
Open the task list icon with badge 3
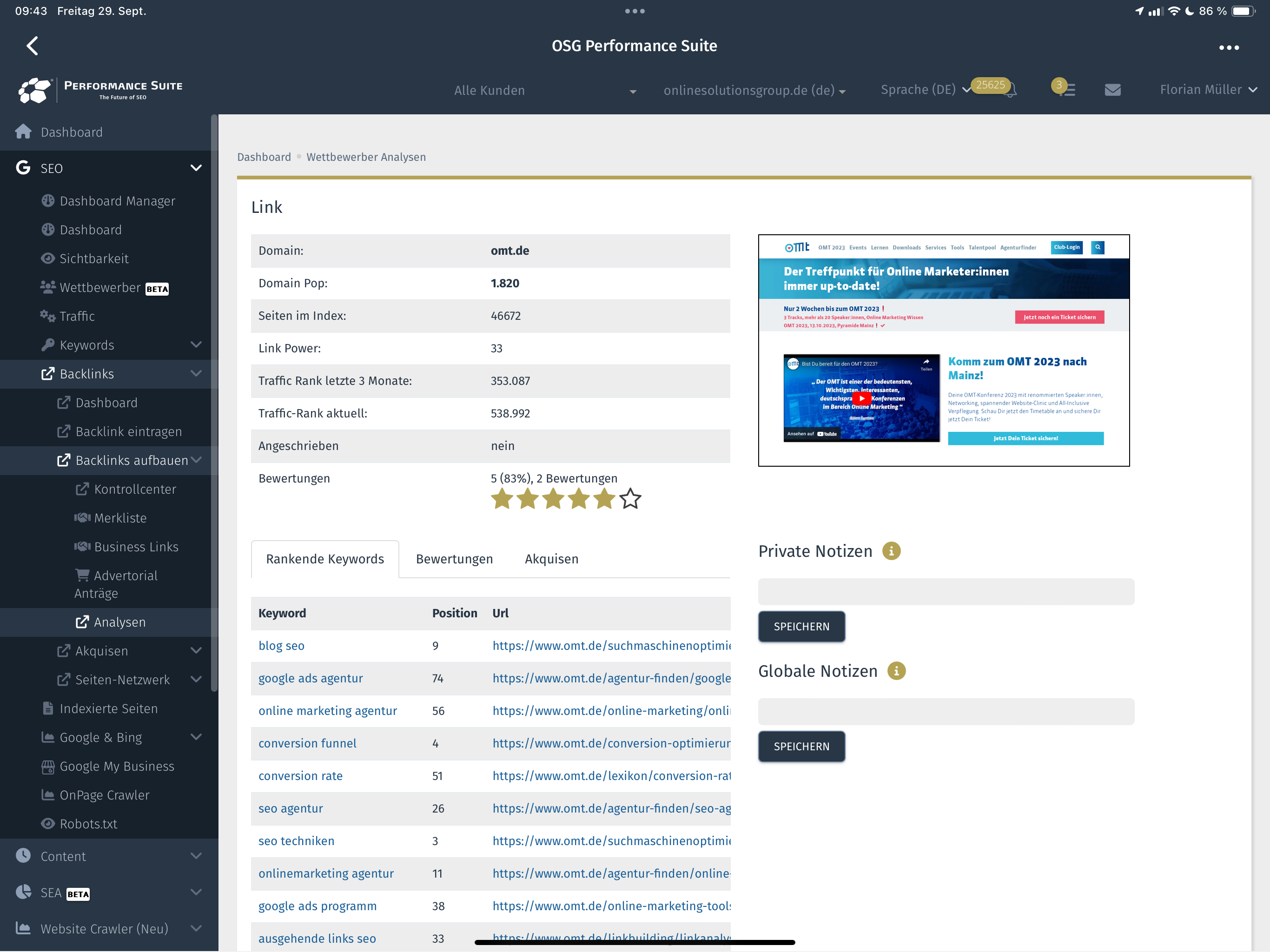click(x=1067, y=90)
